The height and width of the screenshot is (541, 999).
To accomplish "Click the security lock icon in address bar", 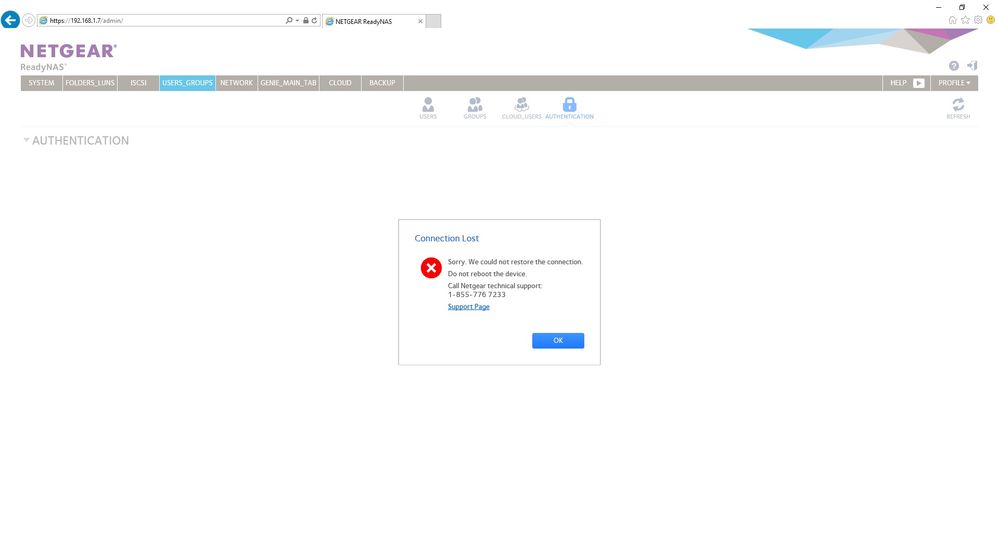I will click(306, 20).
